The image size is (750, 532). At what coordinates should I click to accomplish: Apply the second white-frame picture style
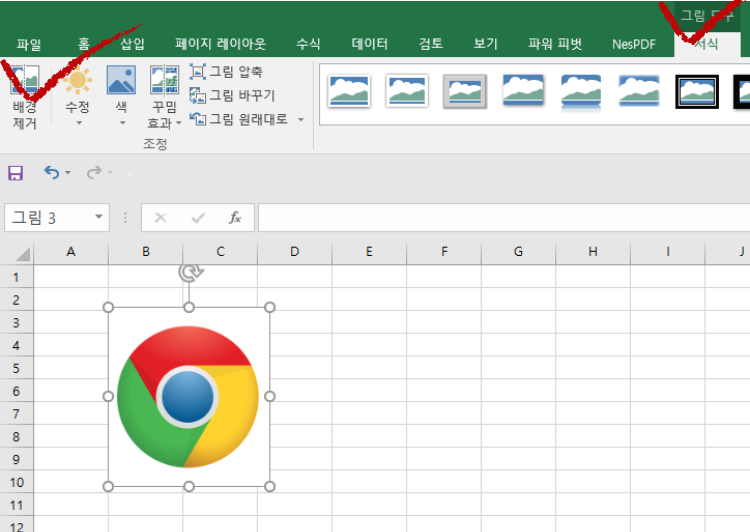point(407,91)
